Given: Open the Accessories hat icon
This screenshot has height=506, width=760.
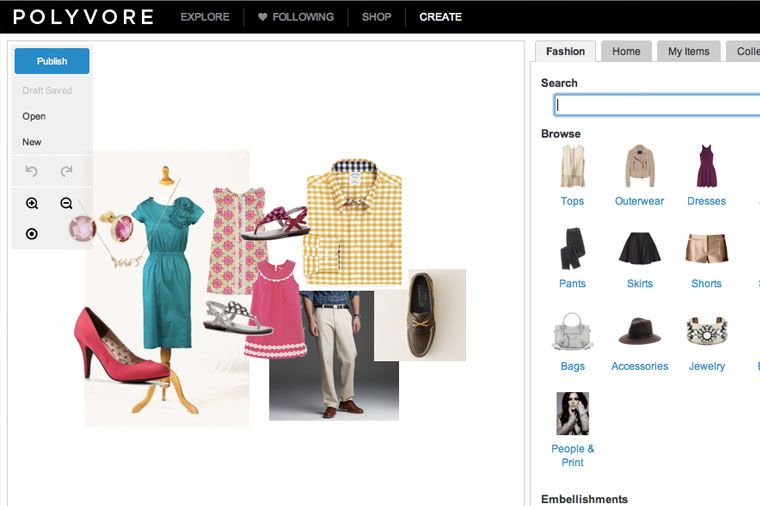Looking at the screenshot, I should 640,331.
